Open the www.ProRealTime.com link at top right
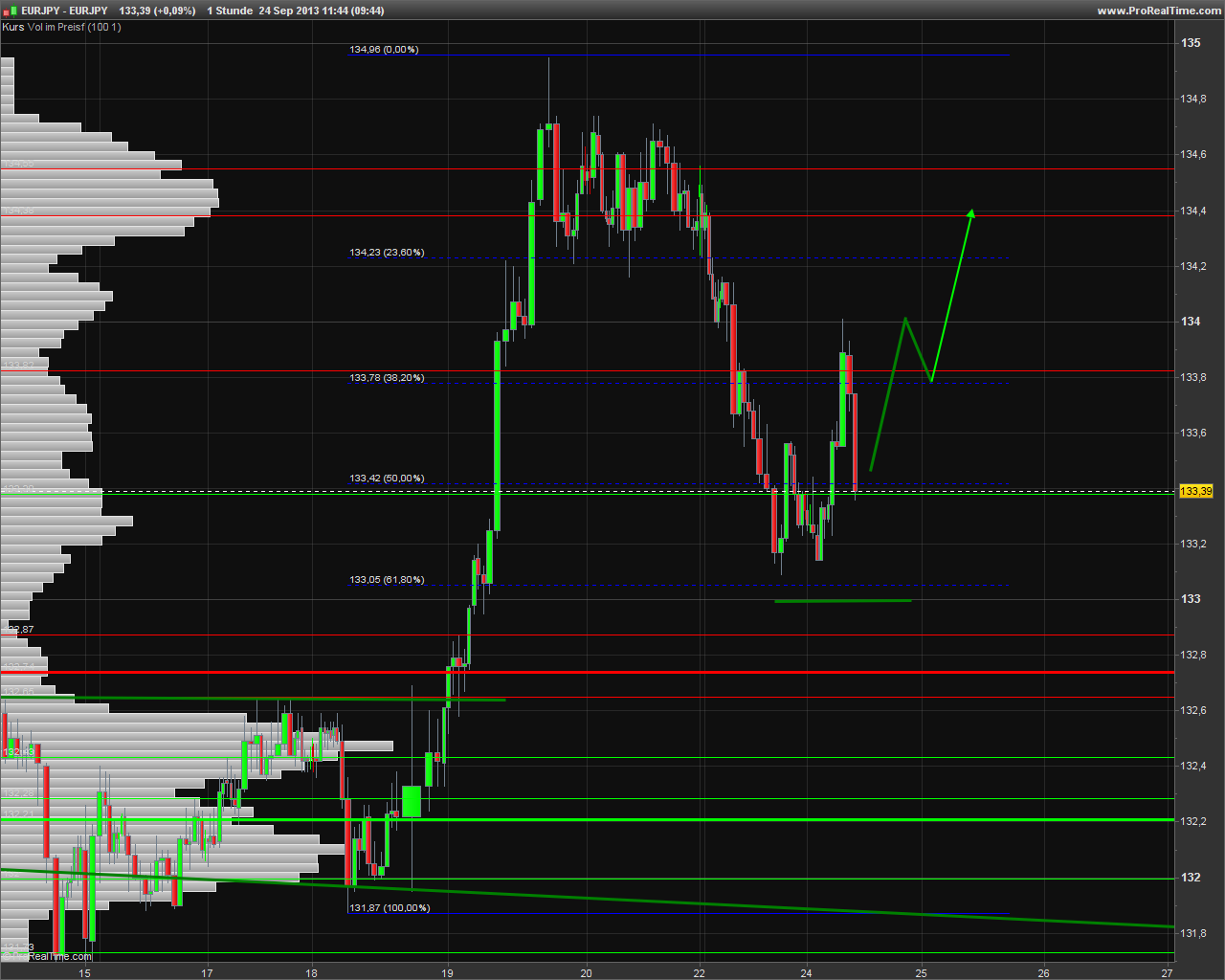Image resolution: width=1225 pixels, height=980 pixels. tap(1159, 11)
